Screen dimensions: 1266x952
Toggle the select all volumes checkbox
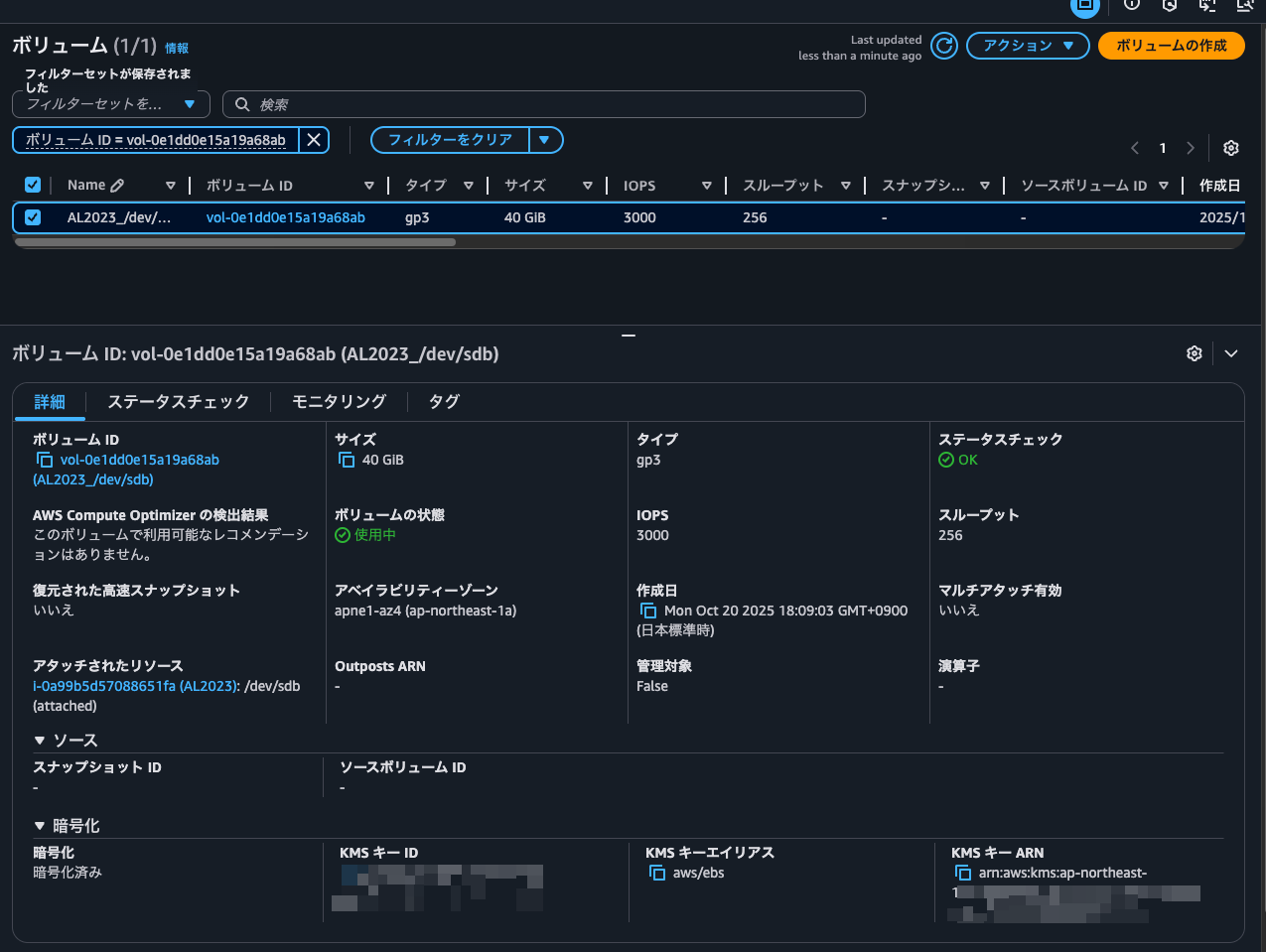[x=33, y=185]
